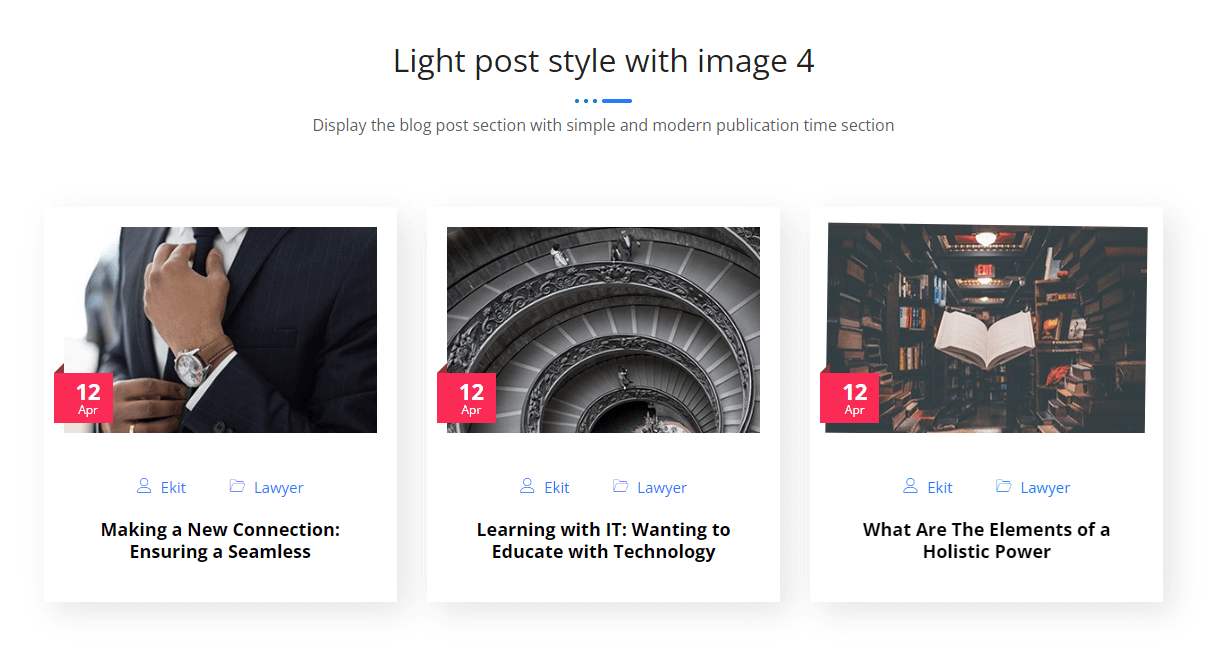Click the author icon in the spiral staircase post

527,486
